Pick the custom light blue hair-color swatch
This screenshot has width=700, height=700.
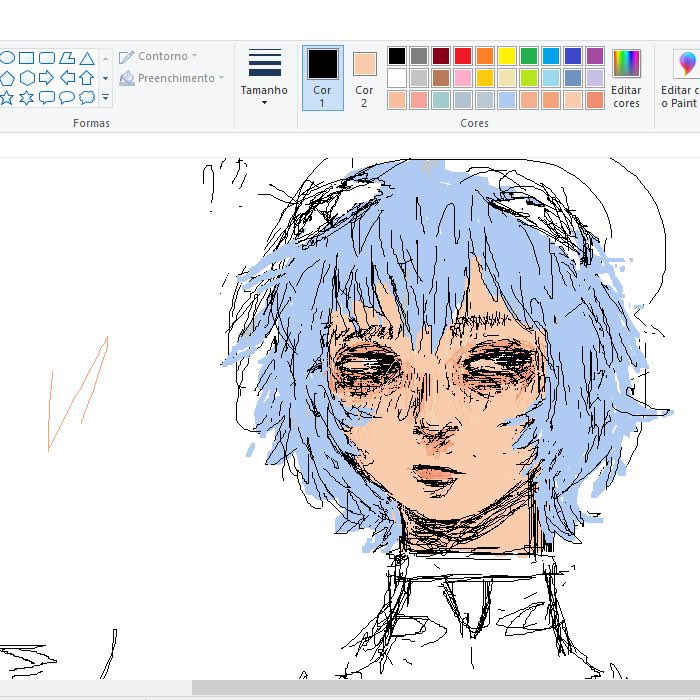click(507, 100)
